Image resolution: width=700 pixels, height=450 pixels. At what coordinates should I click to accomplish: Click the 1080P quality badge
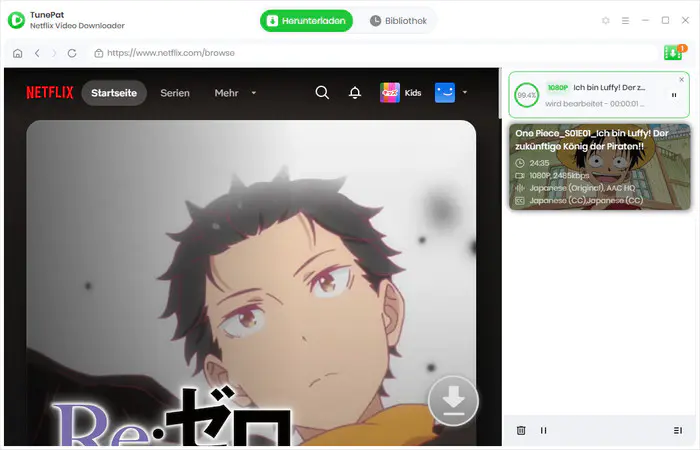click(558, 88)
